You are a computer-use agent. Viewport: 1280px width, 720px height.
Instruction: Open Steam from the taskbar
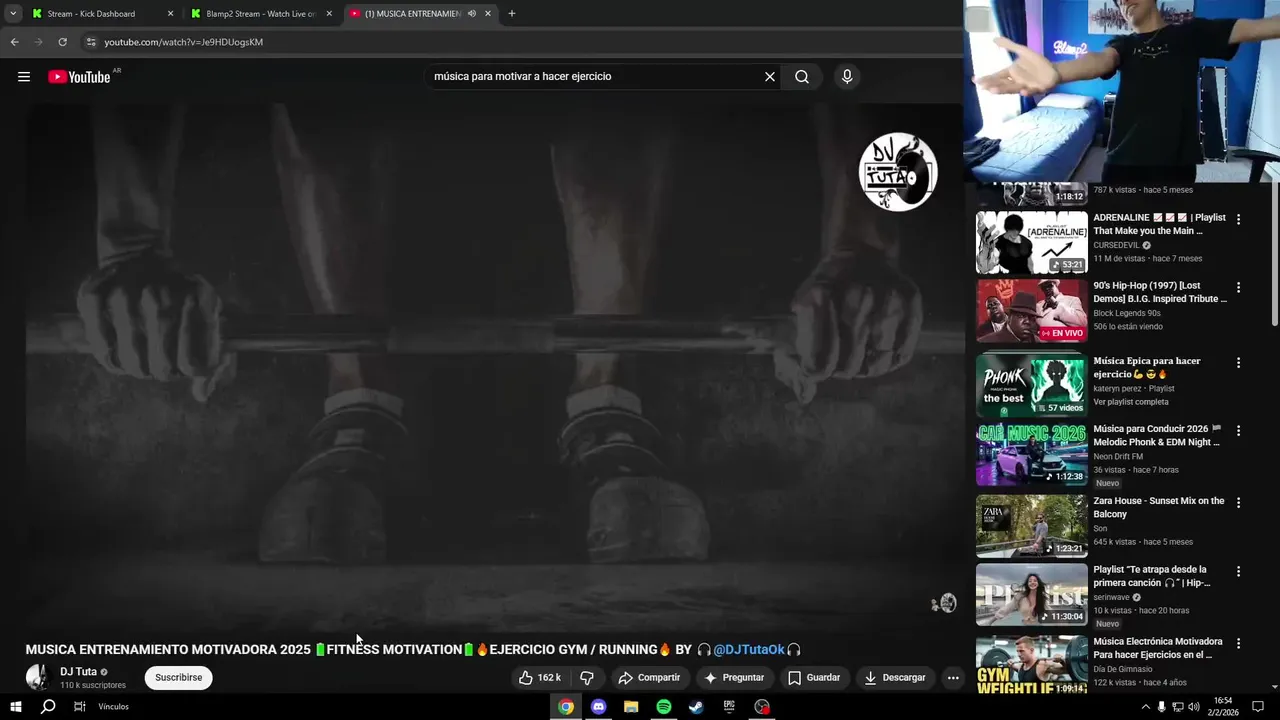(696, 706)
